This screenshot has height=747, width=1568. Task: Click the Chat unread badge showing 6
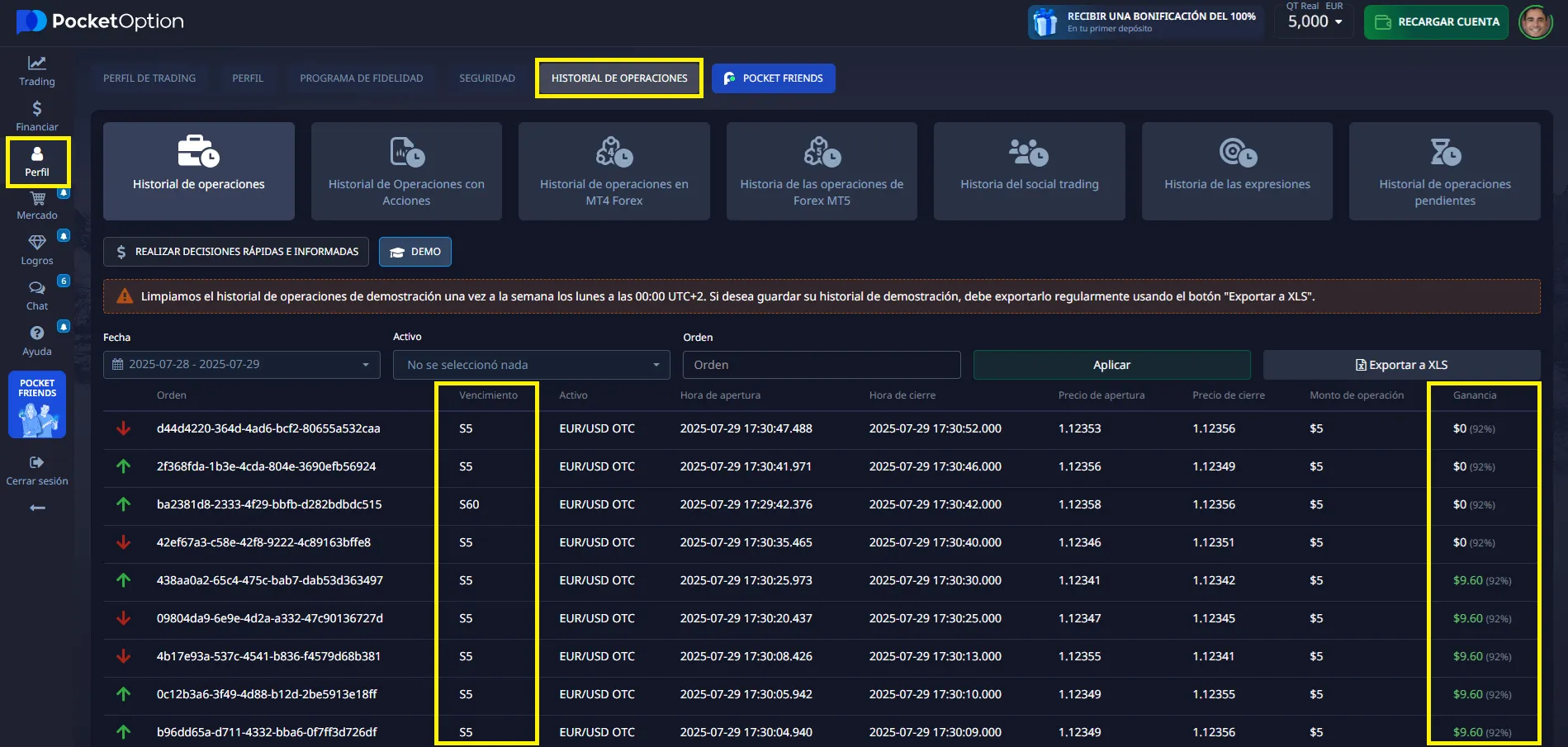click(x=64, y=281)
